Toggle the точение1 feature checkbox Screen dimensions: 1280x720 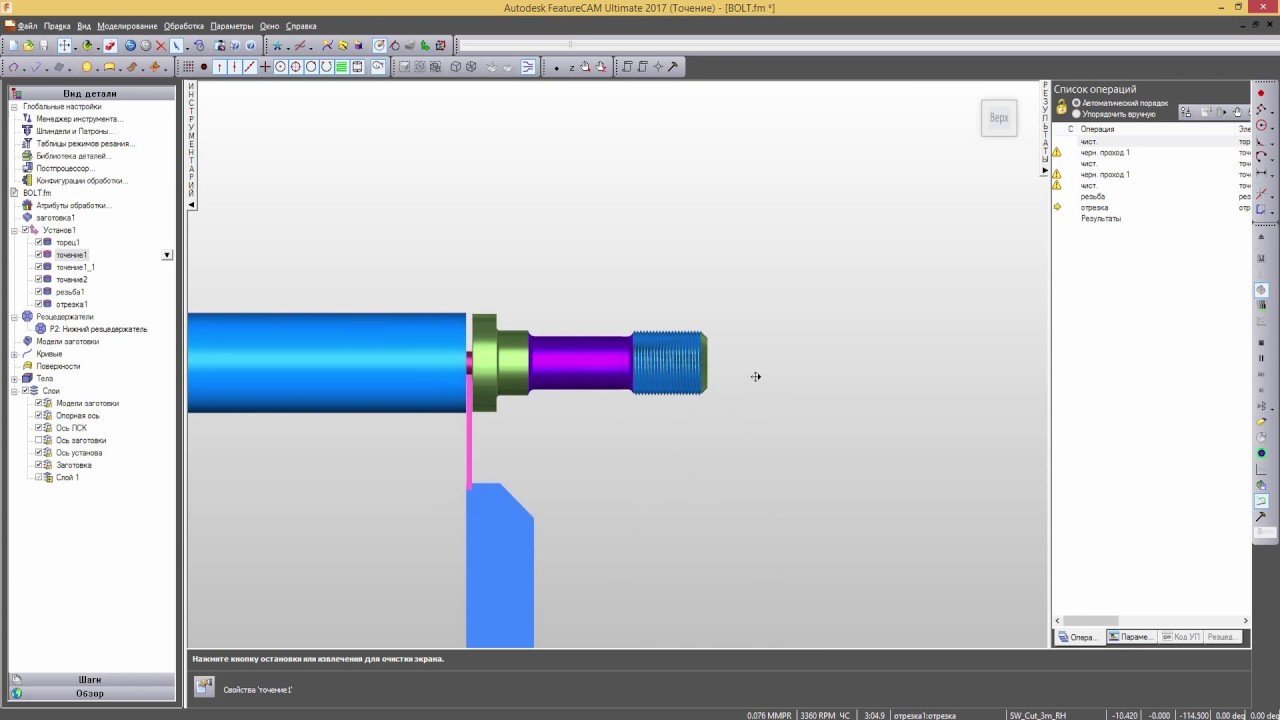point(39,255)
